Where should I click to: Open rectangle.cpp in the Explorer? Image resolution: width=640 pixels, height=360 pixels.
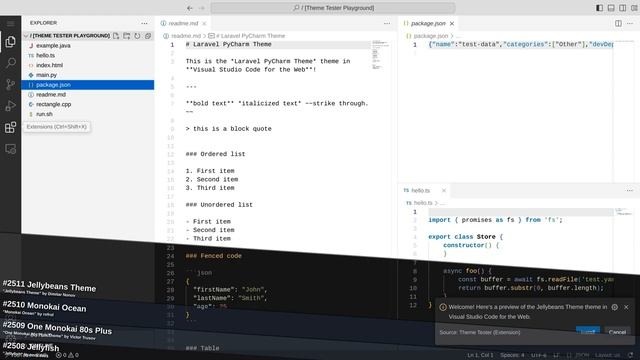53,104
